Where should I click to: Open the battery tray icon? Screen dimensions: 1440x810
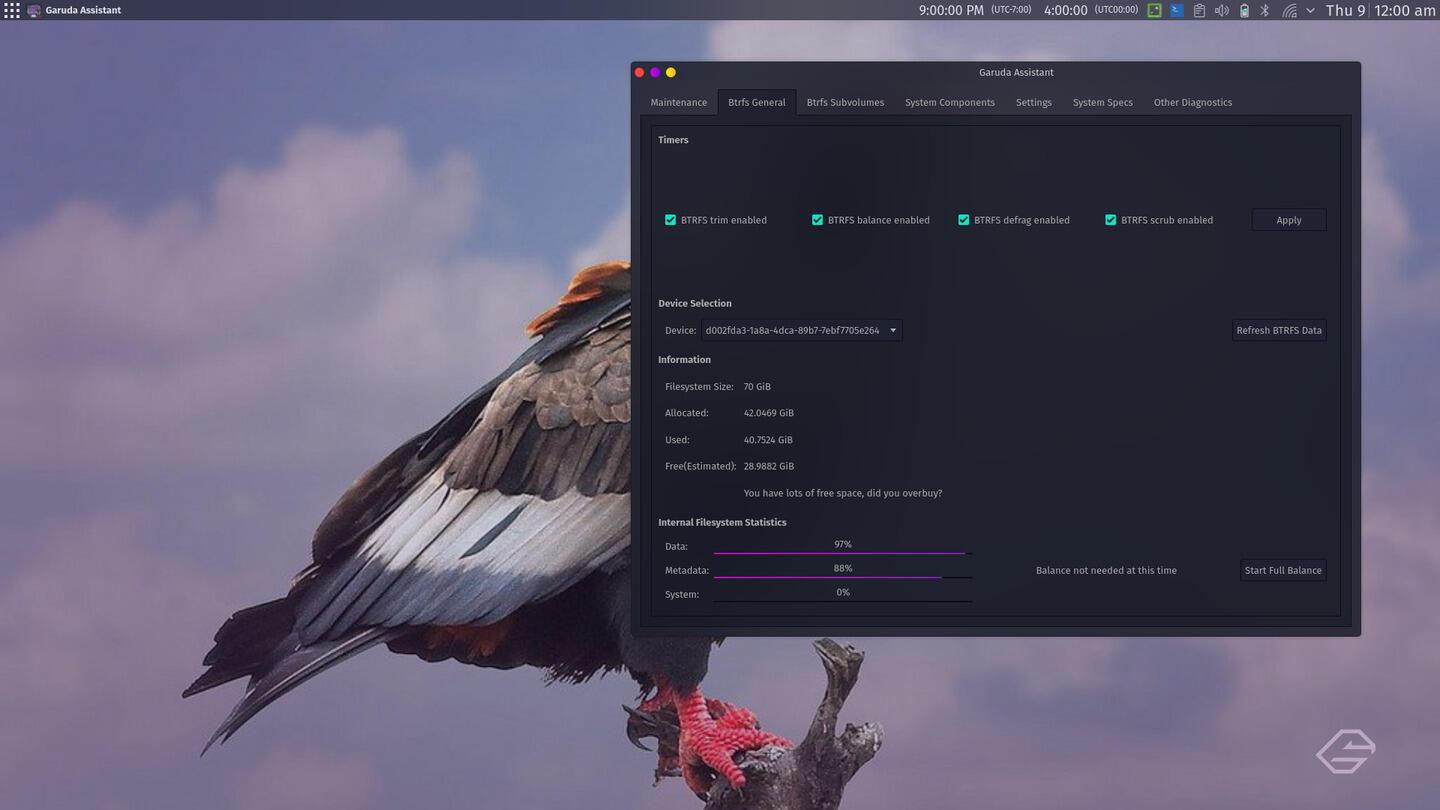tap(1244, 10)
